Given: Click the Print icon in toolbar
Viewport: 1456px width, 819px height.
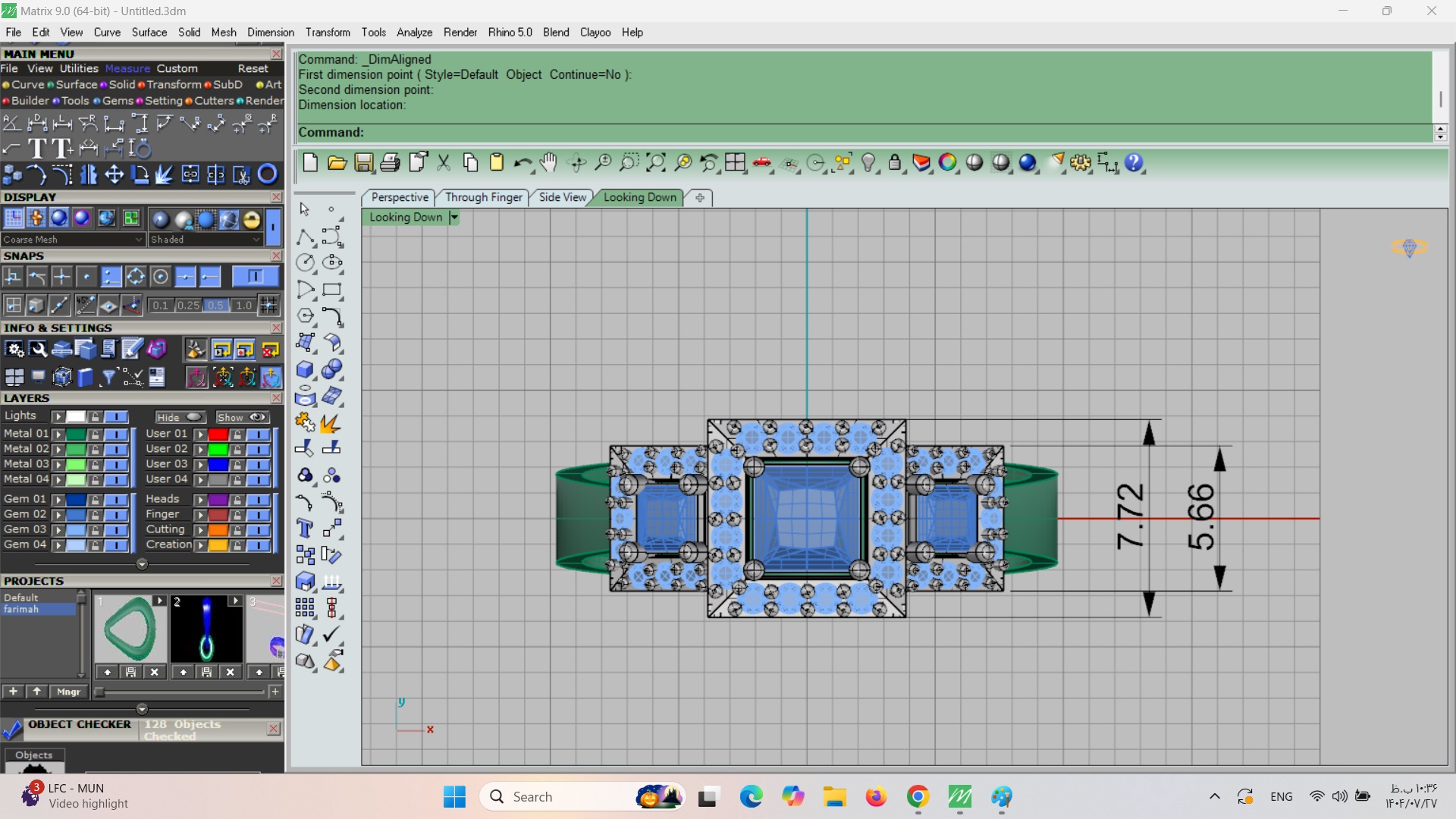Looking at the screenshot, I should point(391,163).
